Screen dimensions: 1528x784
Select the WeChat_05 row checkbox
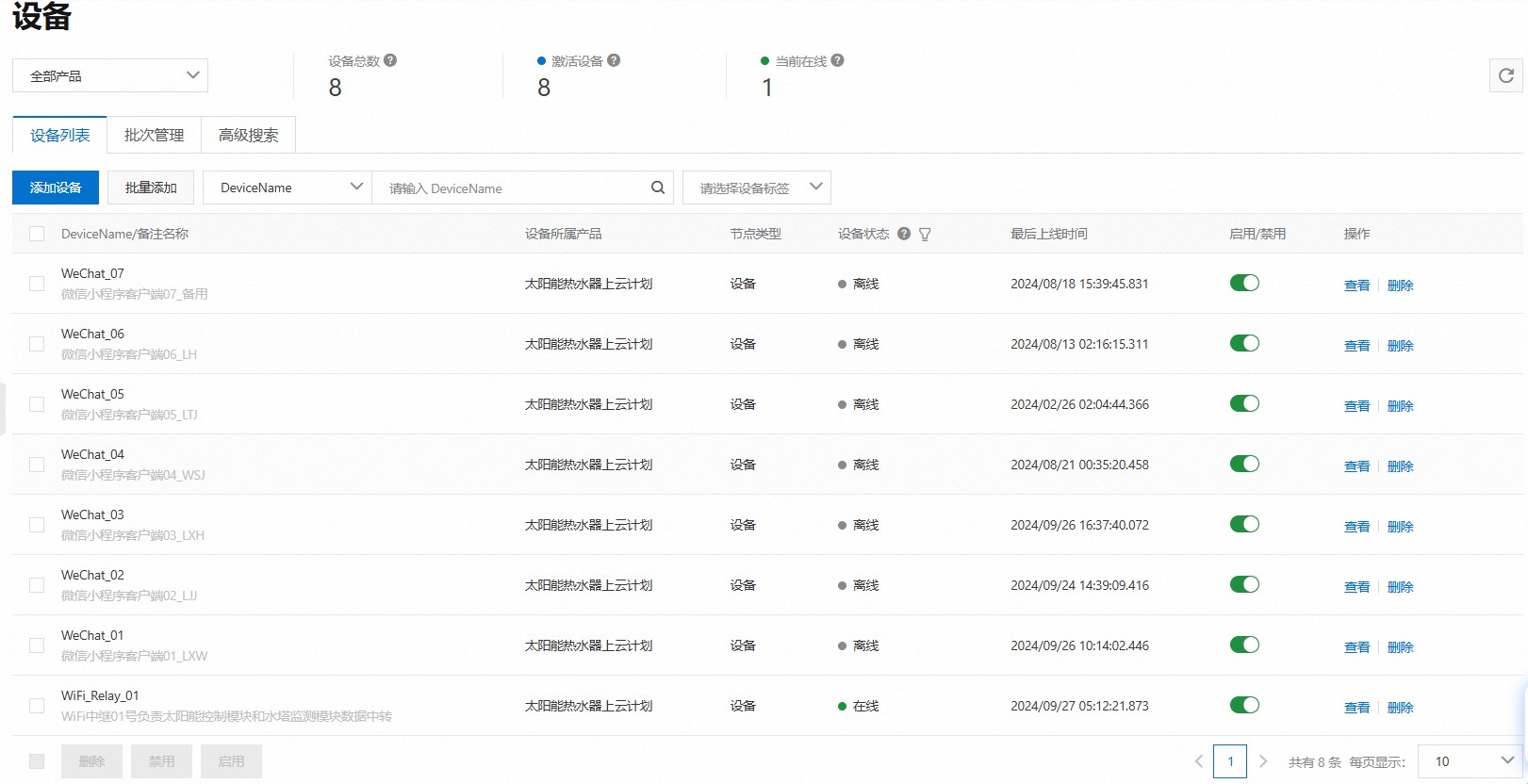pyautogui.click(x=37, y=404)
